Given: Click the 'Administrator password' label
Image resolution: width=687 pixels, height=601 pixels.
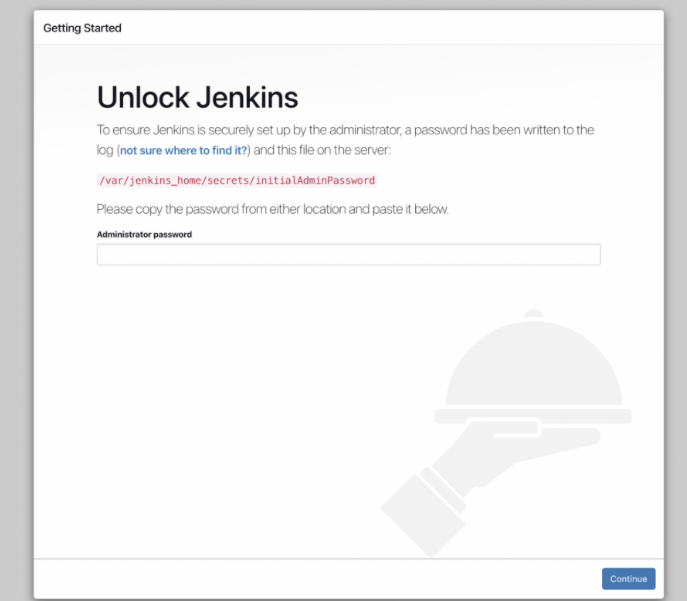Looking at the screenshot, I should point(144,234).
